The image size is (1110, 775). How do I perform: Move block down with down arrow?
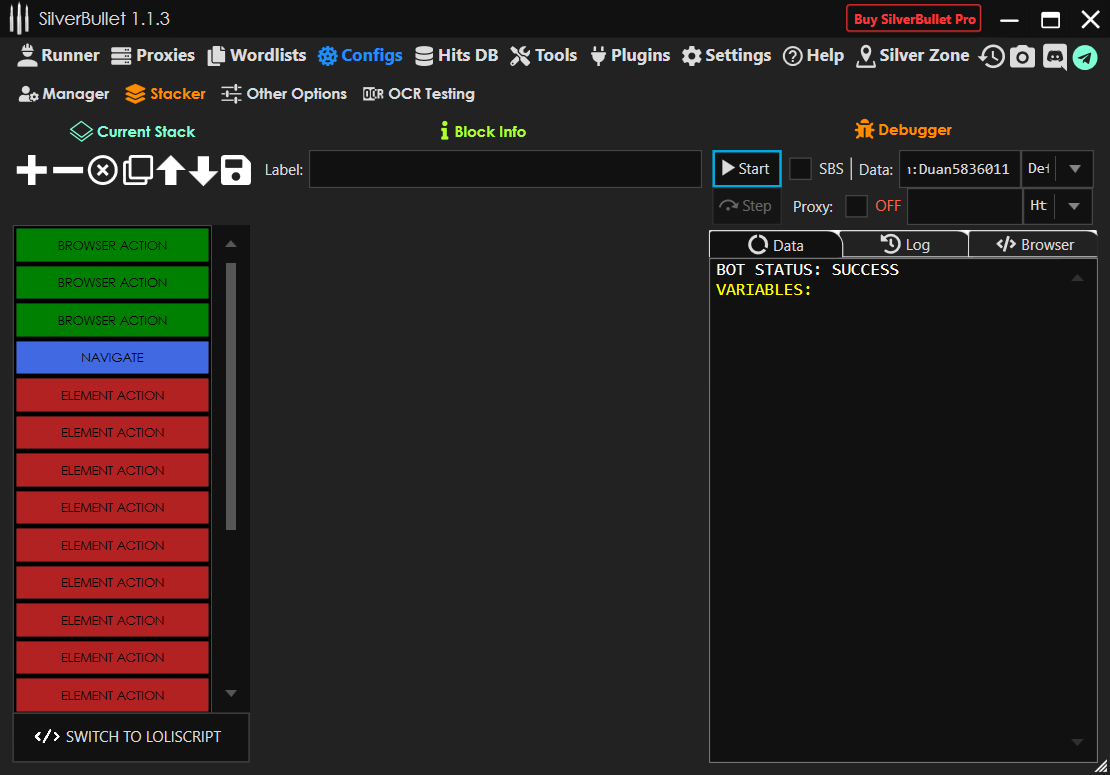tap(203, 171)
